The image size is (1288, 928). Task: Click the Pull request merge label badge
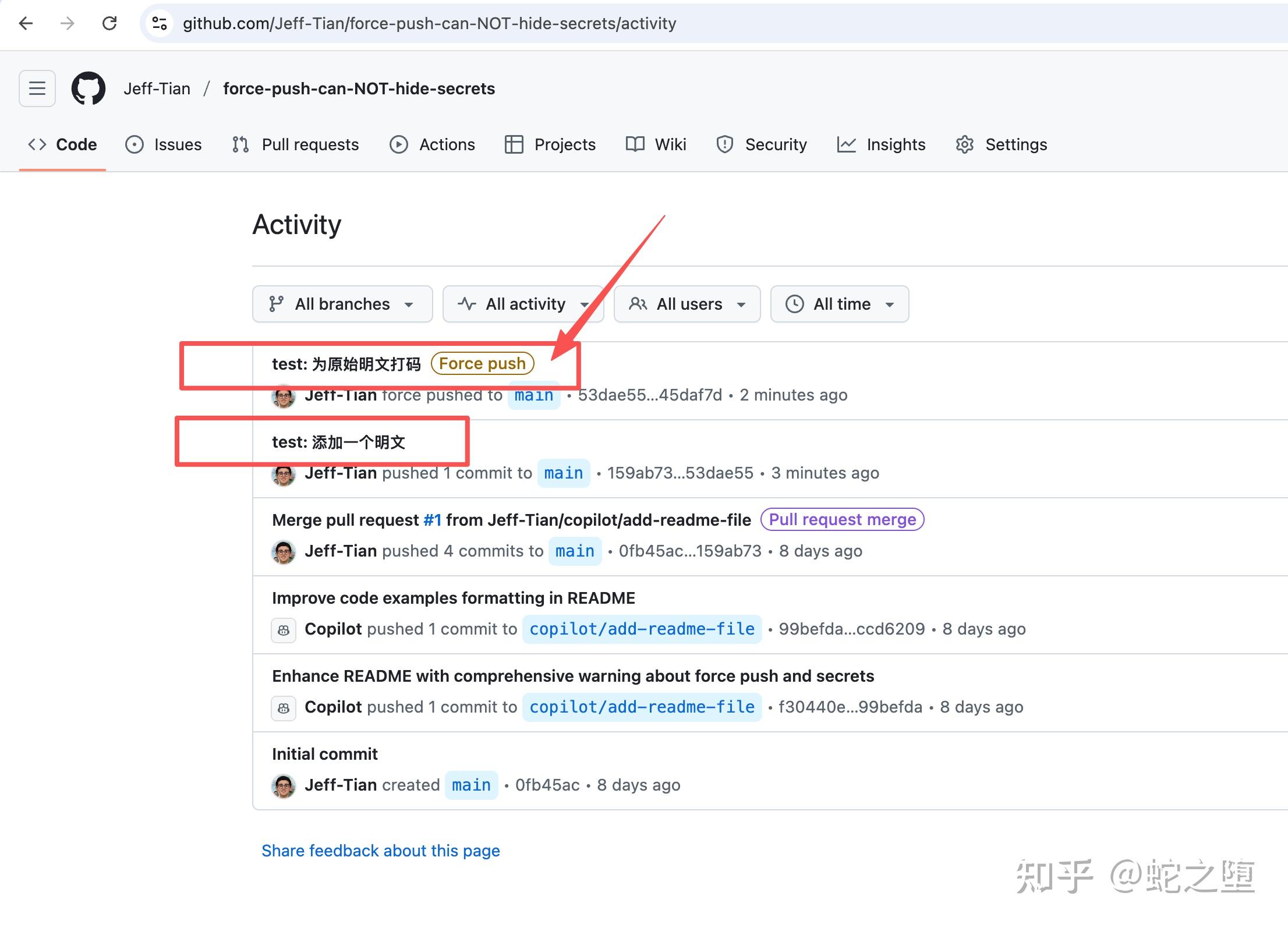point(843,519)
